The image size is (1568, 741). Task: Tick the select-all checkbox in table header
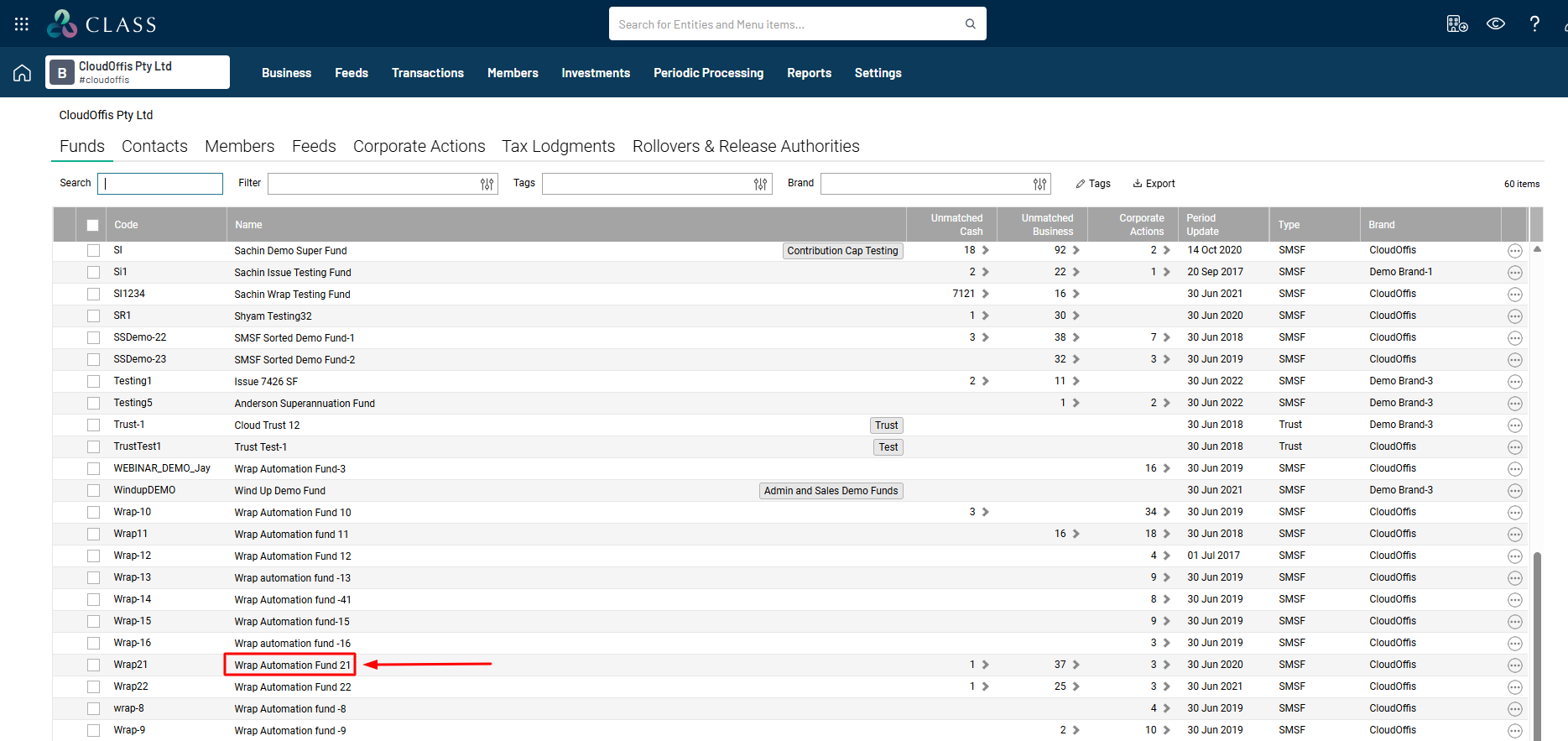click(x=93, y=225)
